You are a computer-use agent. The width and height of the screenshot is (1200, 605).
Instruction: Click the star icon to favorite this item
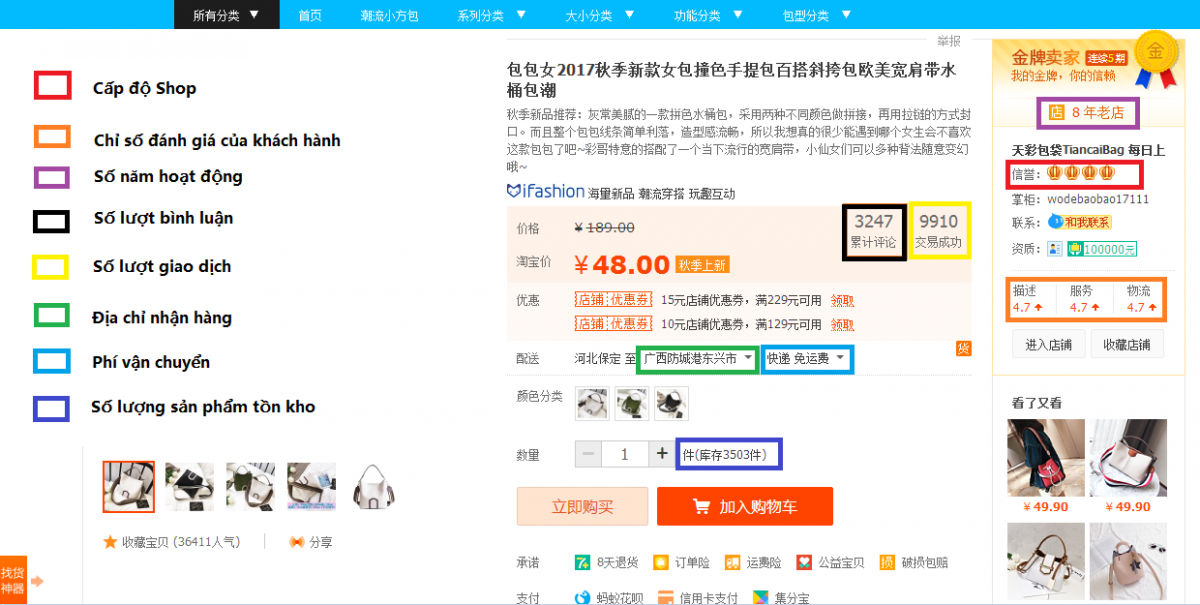pyautogui.click(x=110, y=542)
